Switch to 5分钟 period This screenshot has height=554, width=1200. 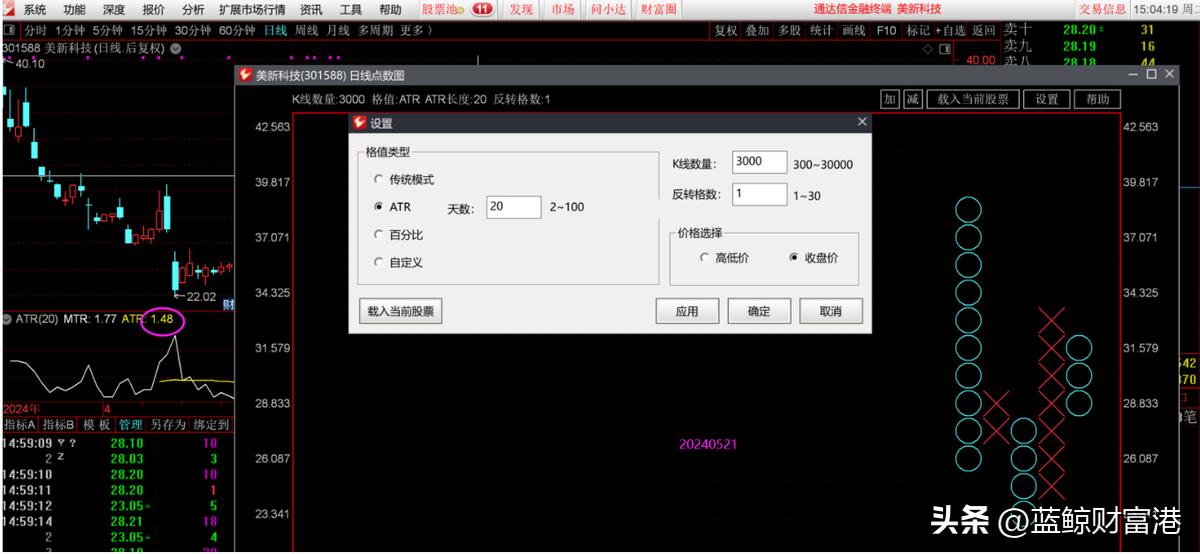tap(108, 30)
